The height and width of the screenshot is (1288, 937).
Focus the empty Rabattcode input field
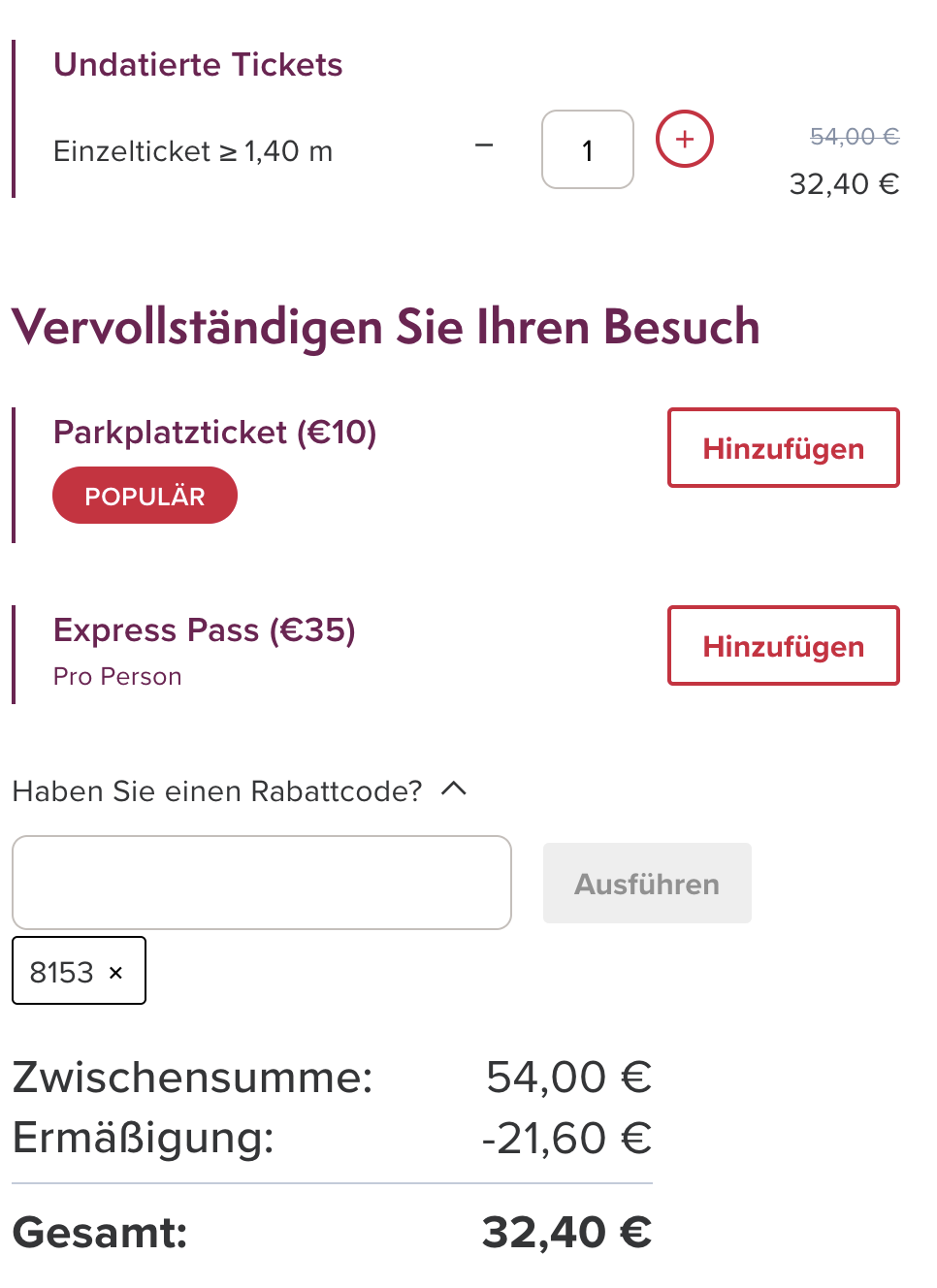[261, 883]
